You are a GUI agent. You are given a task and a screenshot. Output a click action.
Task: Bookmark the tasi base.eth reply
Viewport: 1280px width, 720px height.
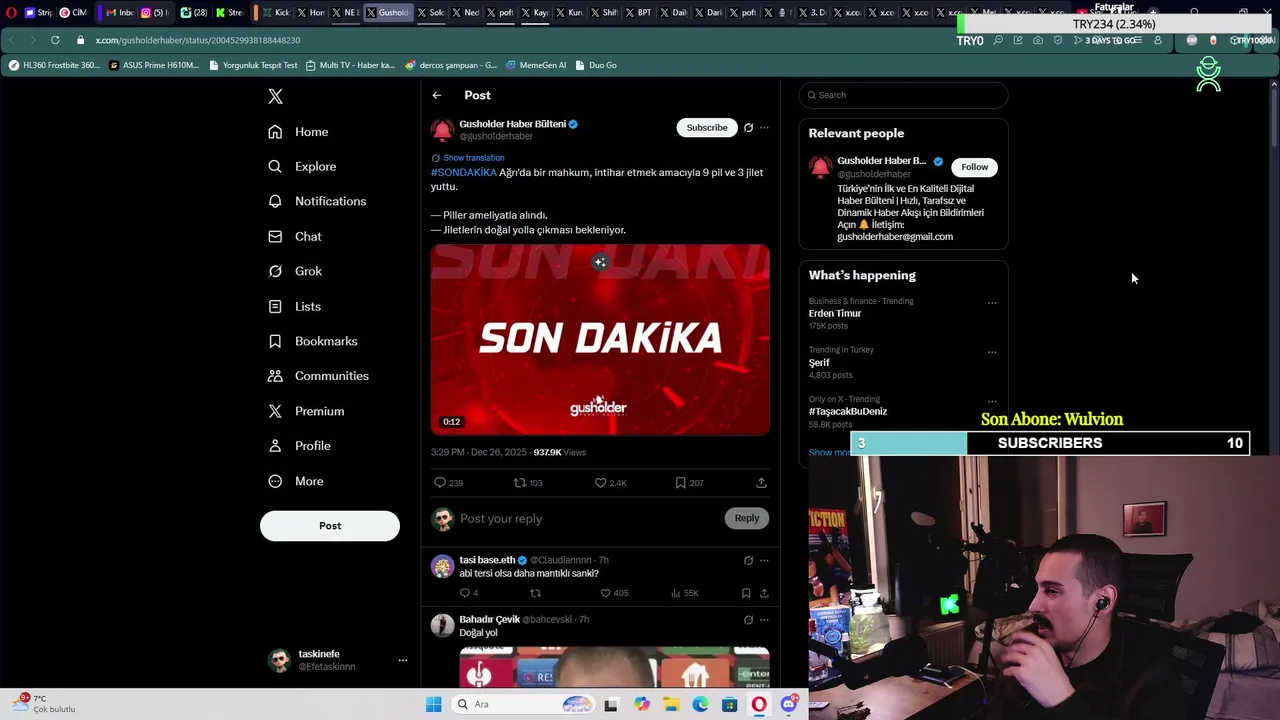click(746, 593)
